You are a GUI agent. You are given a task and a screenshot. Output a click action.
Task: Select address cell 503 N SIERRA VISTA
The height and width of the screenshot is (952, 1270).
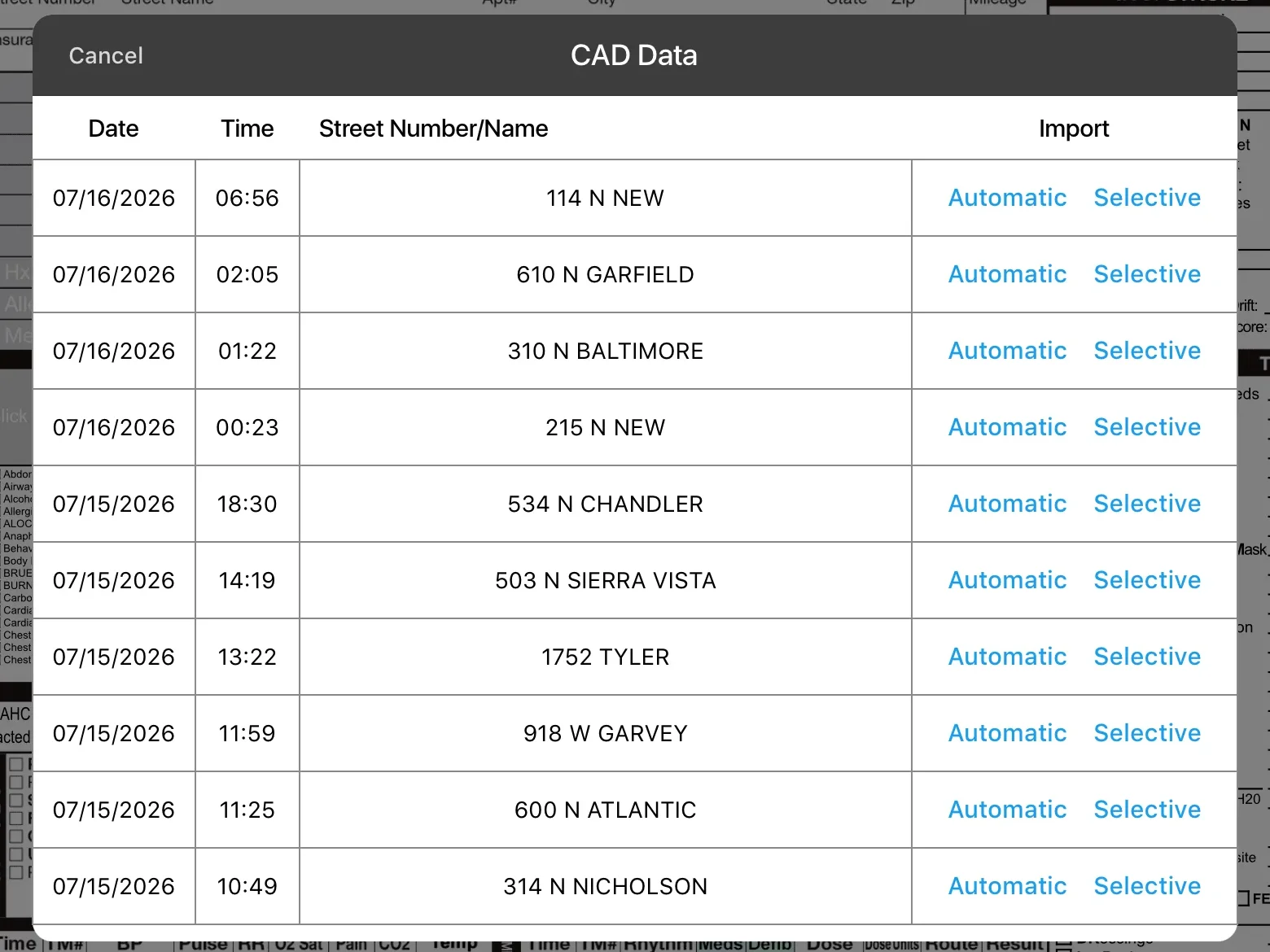[x=605, y=580]
